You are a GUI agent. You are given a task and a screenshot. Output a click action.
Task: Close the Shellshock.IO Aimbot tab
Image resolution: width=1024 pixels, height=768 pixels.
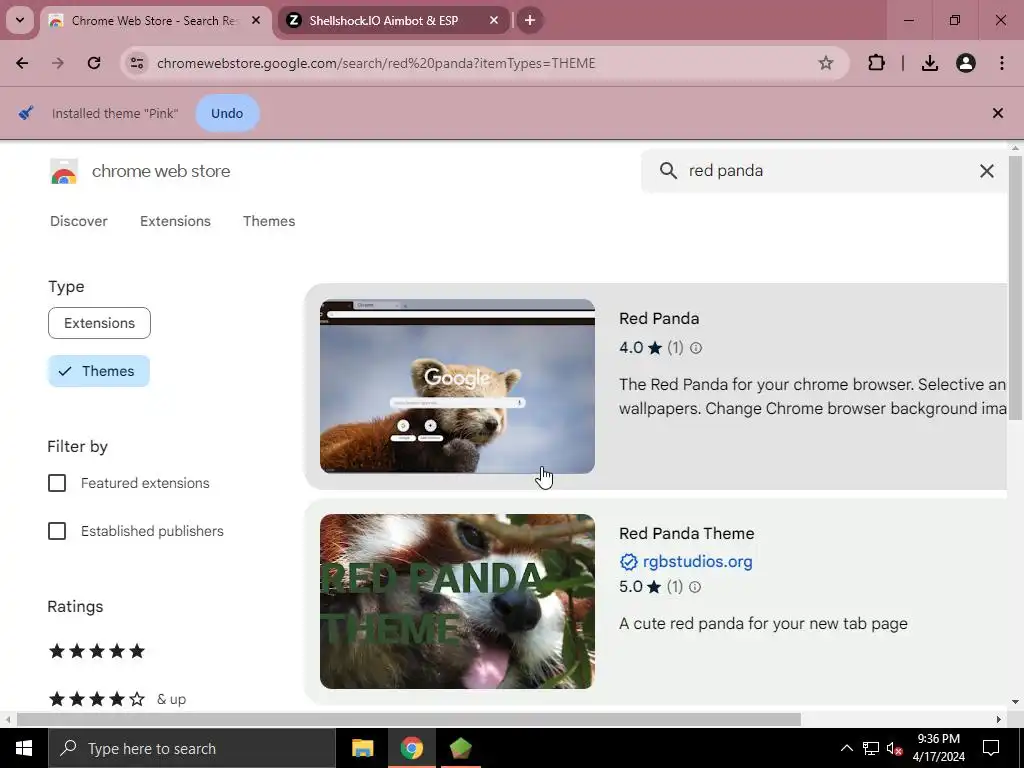(494, 20)
